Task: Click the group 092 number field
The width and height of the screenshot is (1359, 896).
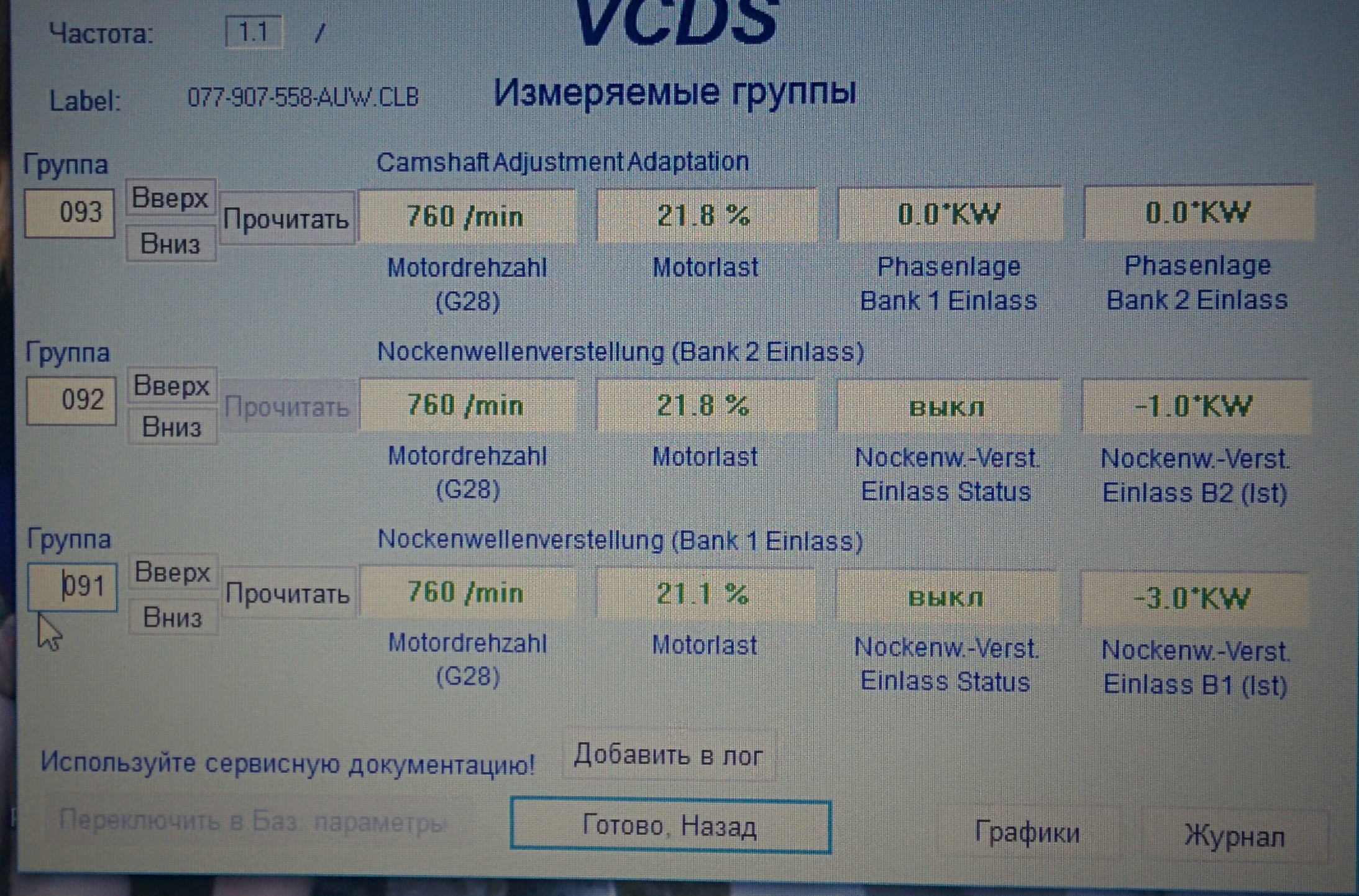Action: point(71,400)
